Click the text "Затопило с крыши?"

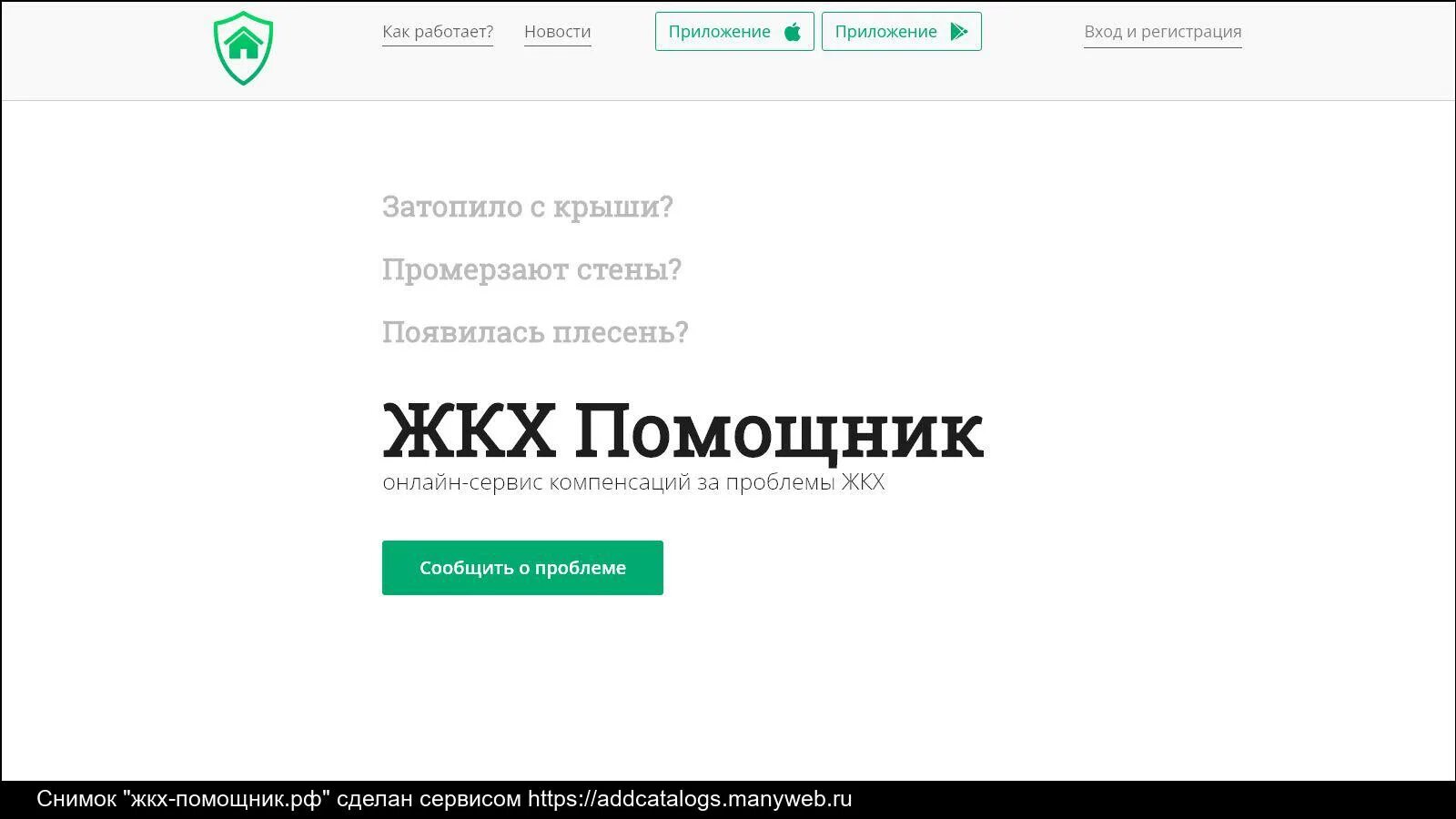point(528,207)
